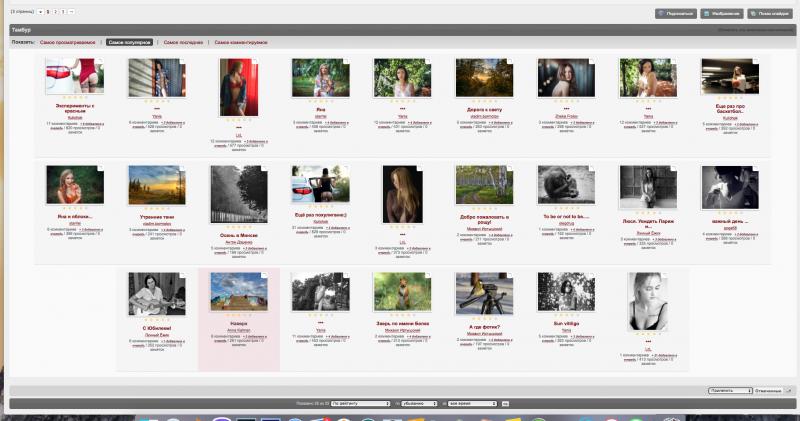Tick the checkbox on 'Еще раз про баскетбол' photo
The width and height of the screenshot is (800, 421).
pos(756,61)
